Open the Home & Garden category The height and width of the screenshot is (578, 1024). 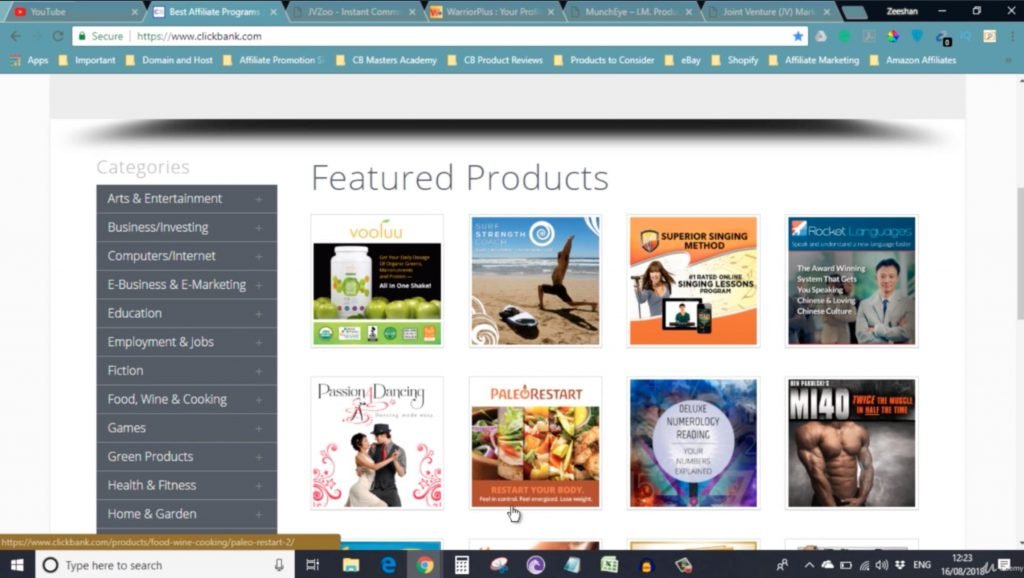[187, 514]
